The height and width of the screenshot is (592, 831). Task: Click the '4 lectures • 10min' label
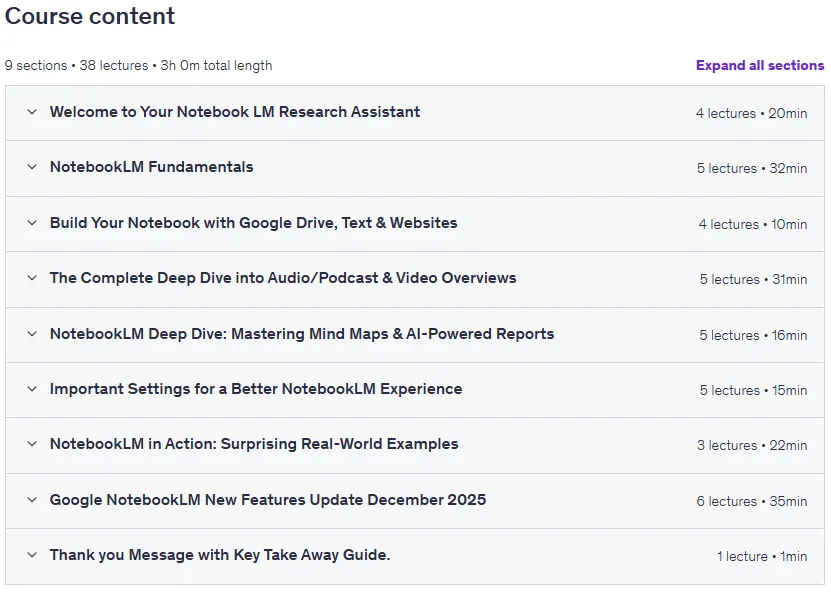pos(753,225)
